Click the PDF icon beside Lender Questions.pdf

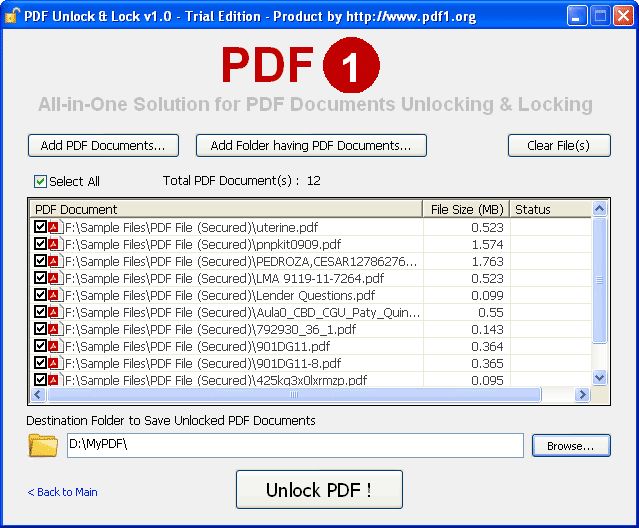point(55,295)
